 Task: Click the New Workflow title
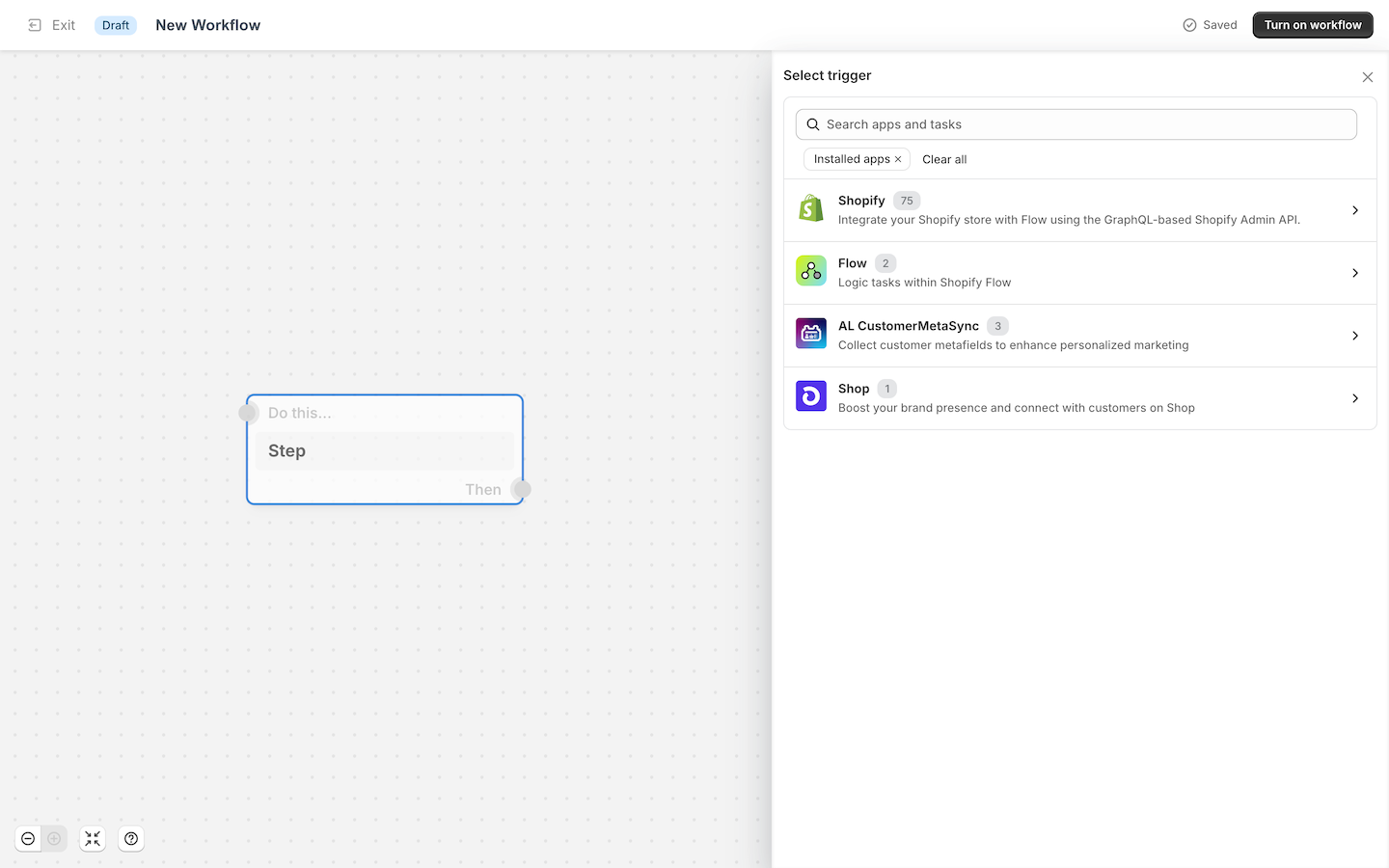coord(207,25)
